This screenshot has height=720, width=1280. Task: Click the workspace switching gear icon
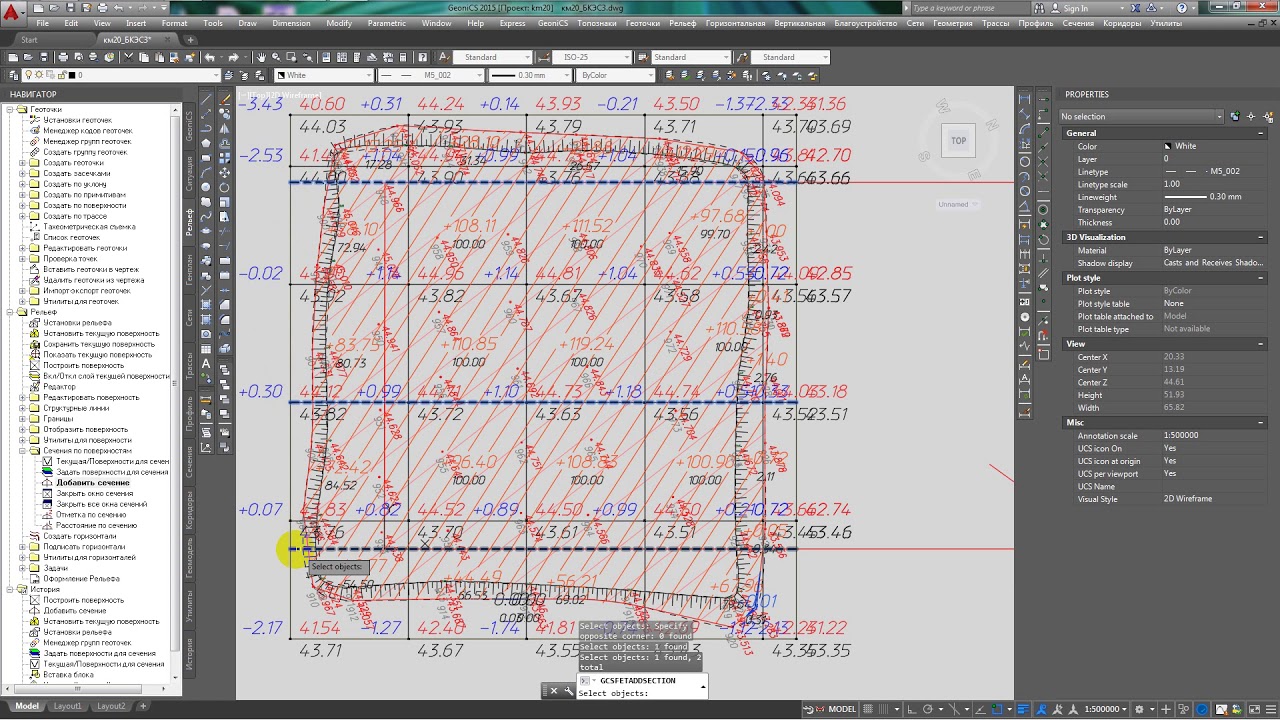[x=1139, y=709]
